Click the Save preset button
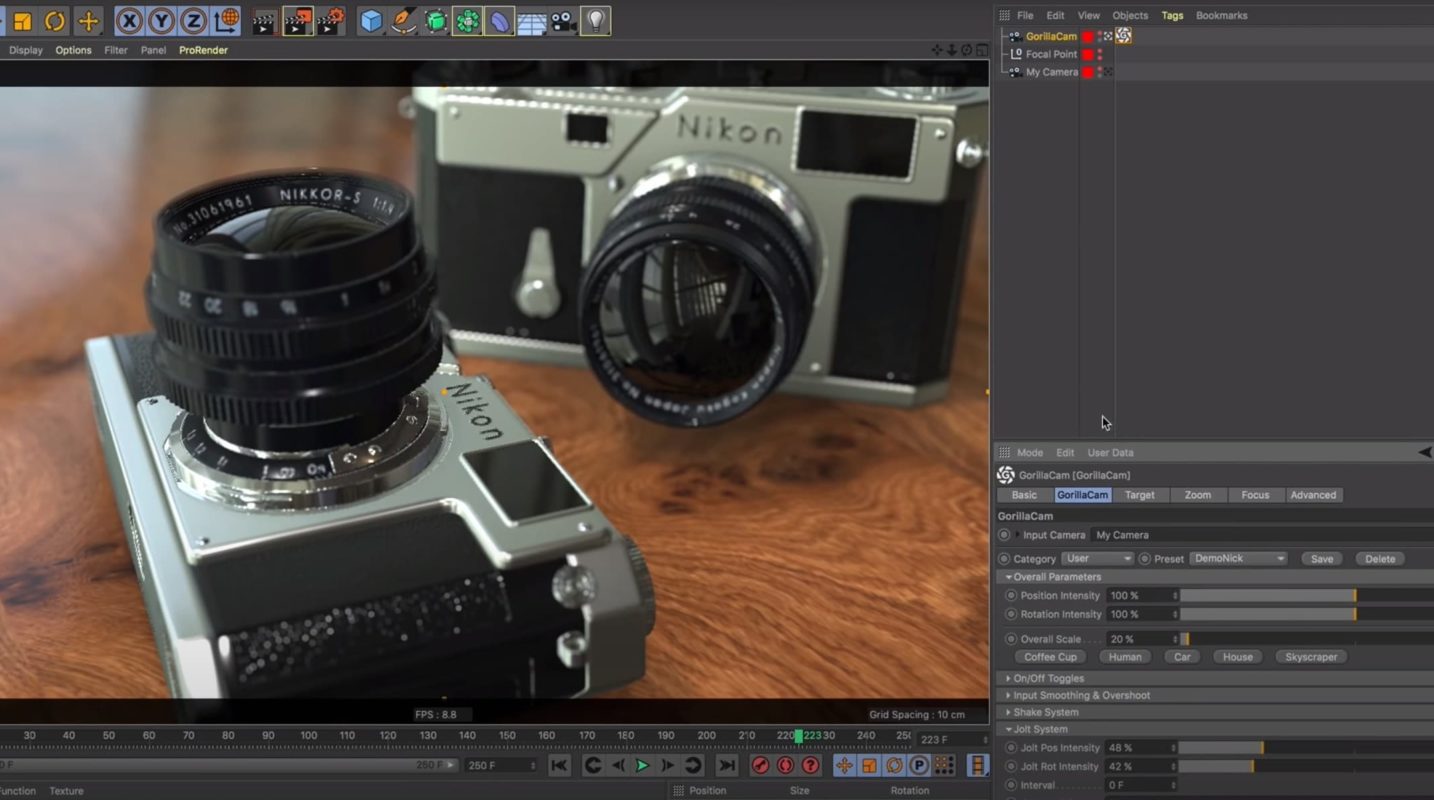 pyautogui.click(x=1322, y=559)
